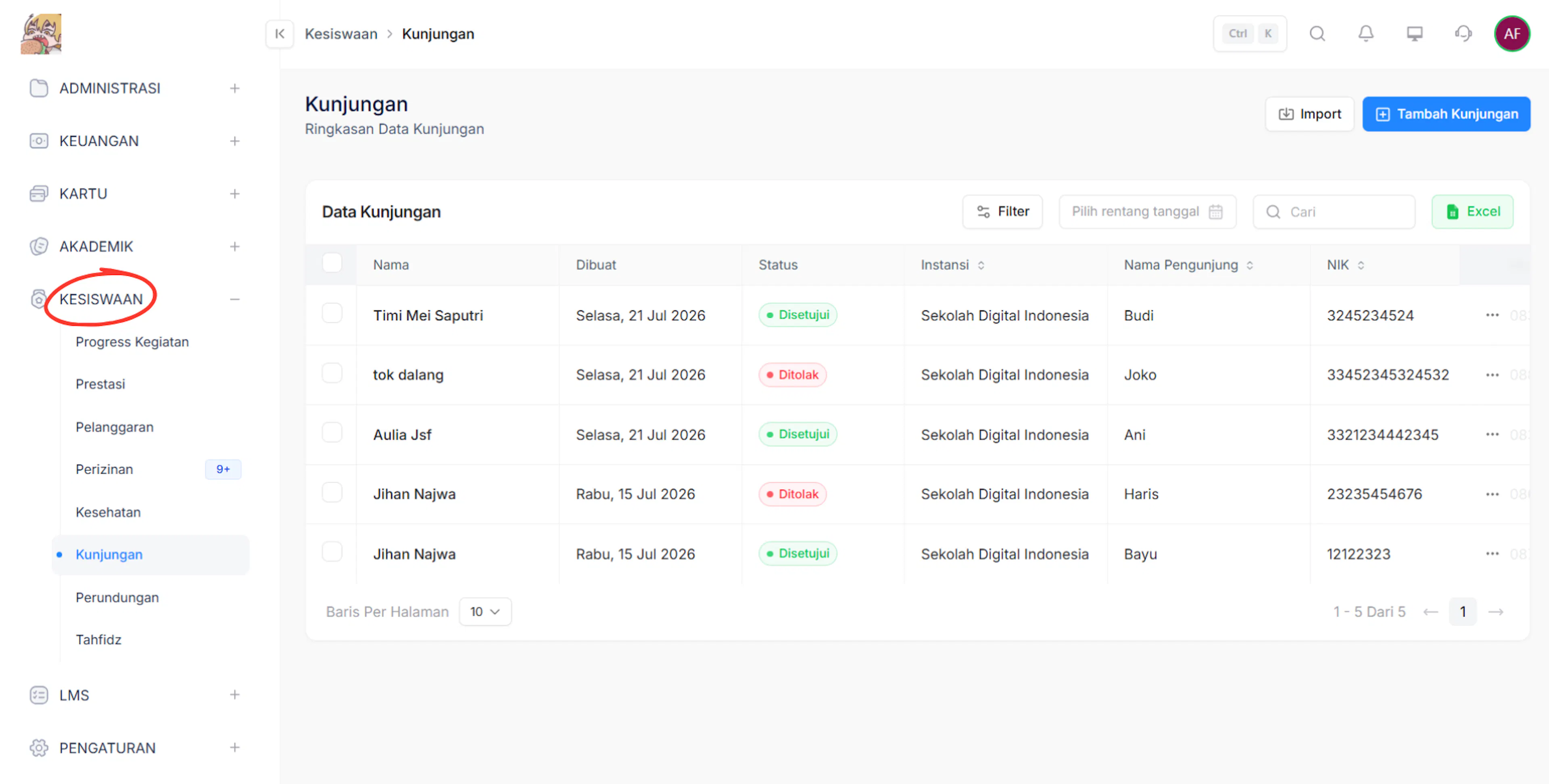This screenshot has width=1549, height=784.
Task: Select page 1 in pagination
Action: (x=1462, y=612)
